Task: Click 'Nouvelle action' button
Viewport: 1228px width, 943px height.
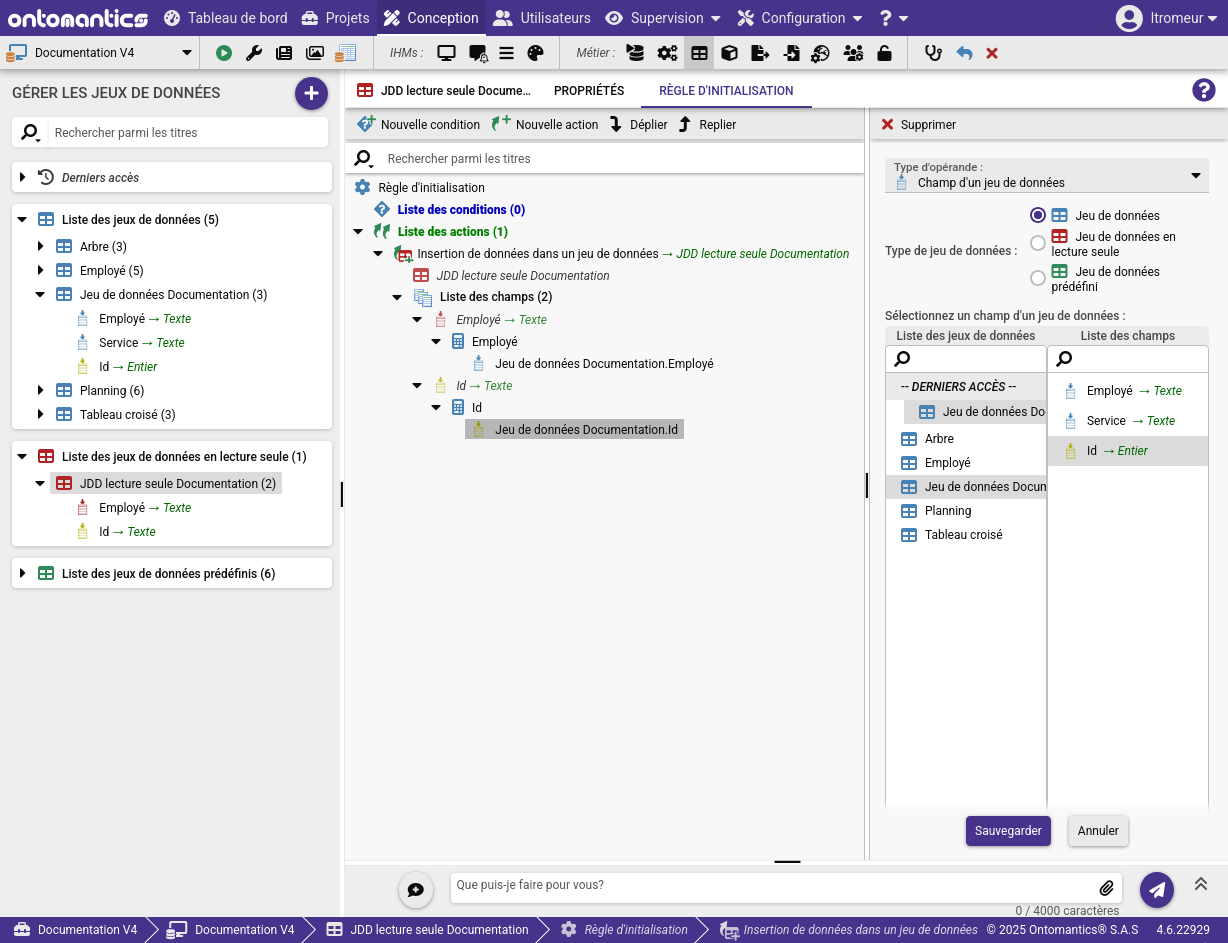Action: pyautogui.click(x=545, y=125)
